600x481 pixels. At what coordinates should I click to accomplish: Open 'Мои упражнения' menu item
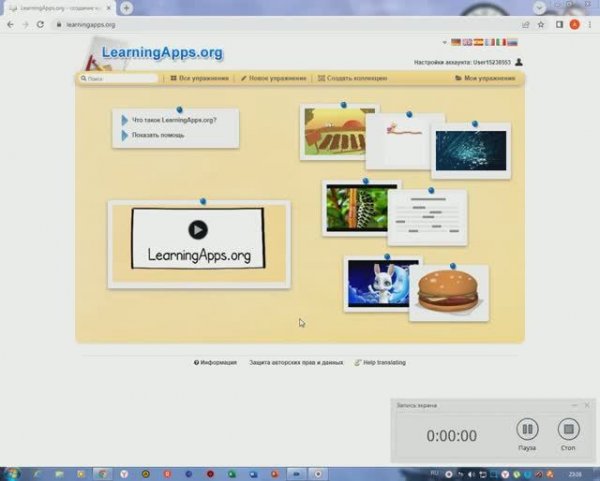pyautogui.click(x=485, y=78)
